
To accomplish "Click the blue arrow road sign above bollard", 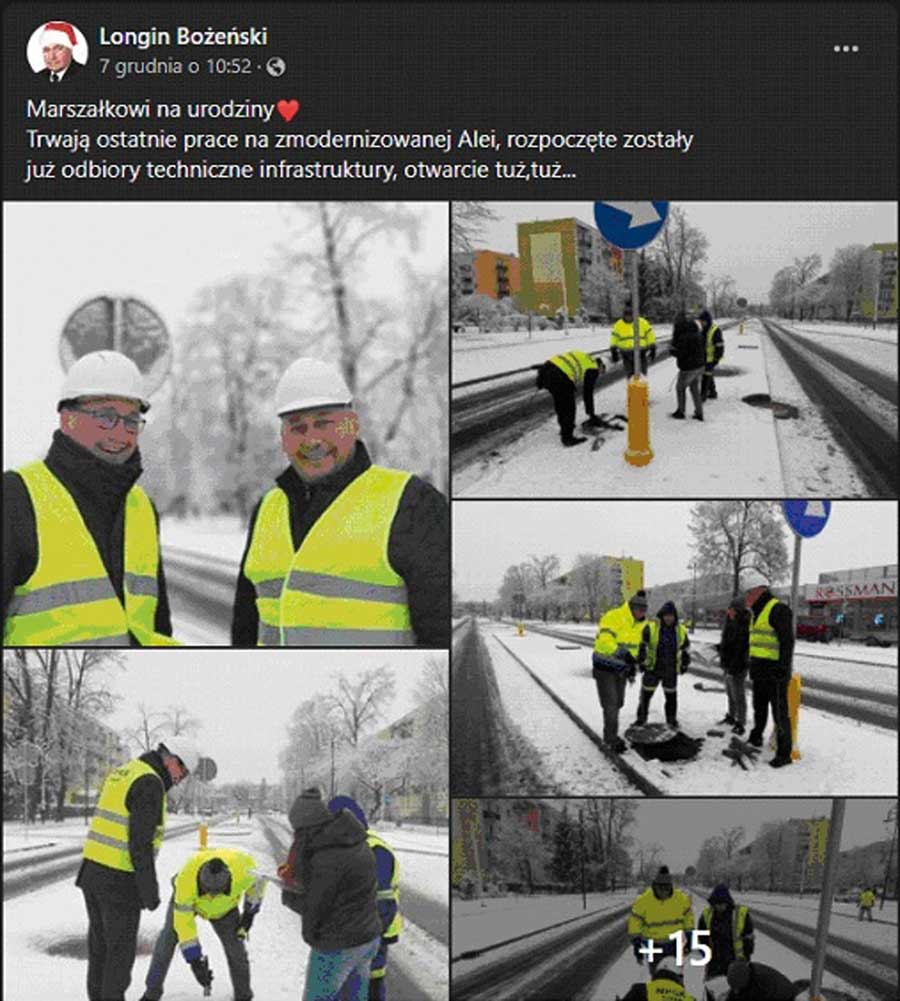I will pos(631,223).
